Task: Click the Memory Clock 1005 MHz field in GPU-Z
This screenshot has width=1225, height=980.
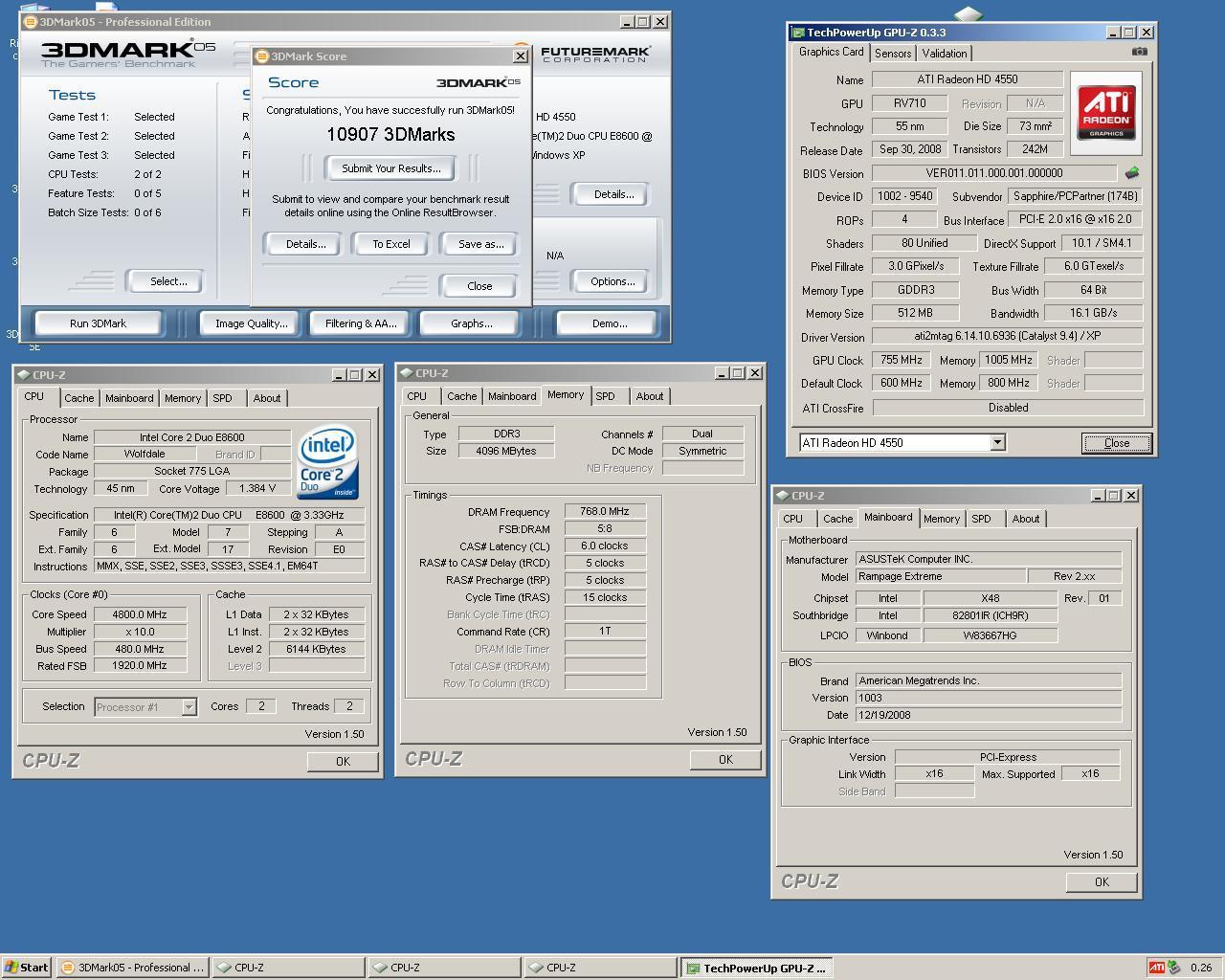Action: click(1009, 360)
